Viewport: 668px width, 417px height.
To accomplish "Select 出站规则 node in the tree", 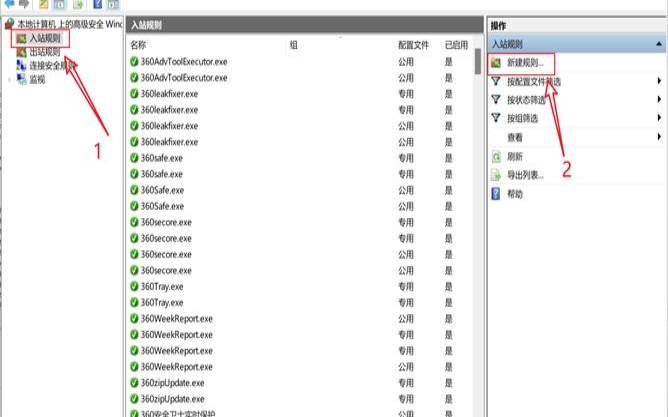I will (44, 52).
